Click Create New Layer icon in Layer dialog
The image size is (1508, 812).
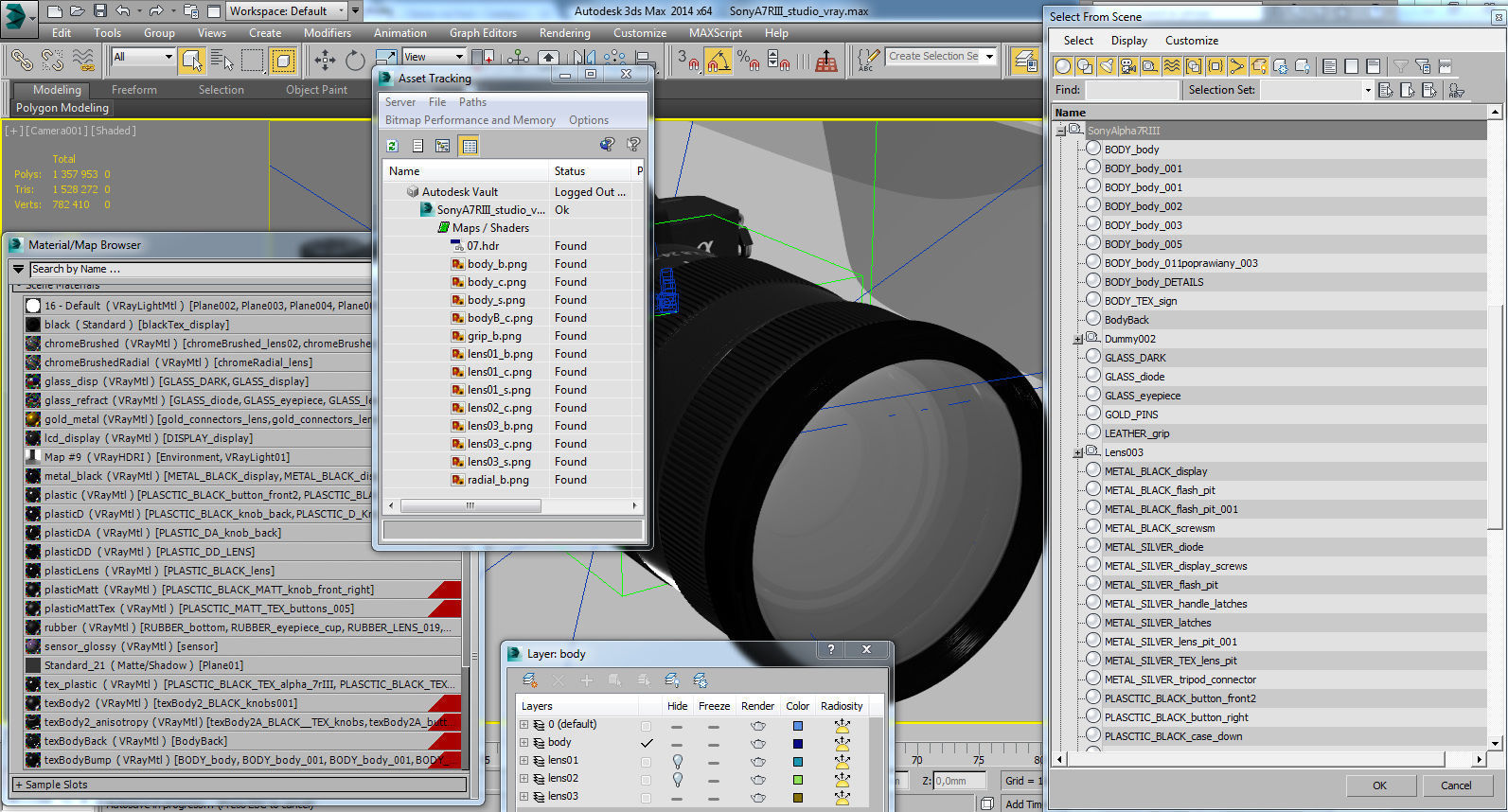point(530,680)
